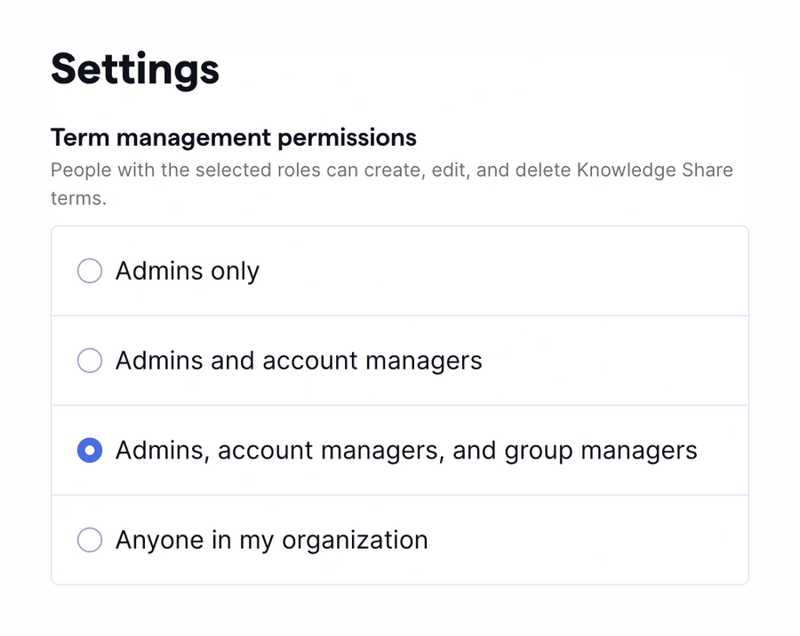Click the empty radio circle beside Admins only
The width and height of the screenshot is (800, 636).
pyautogui.click(x=91, y=269)
